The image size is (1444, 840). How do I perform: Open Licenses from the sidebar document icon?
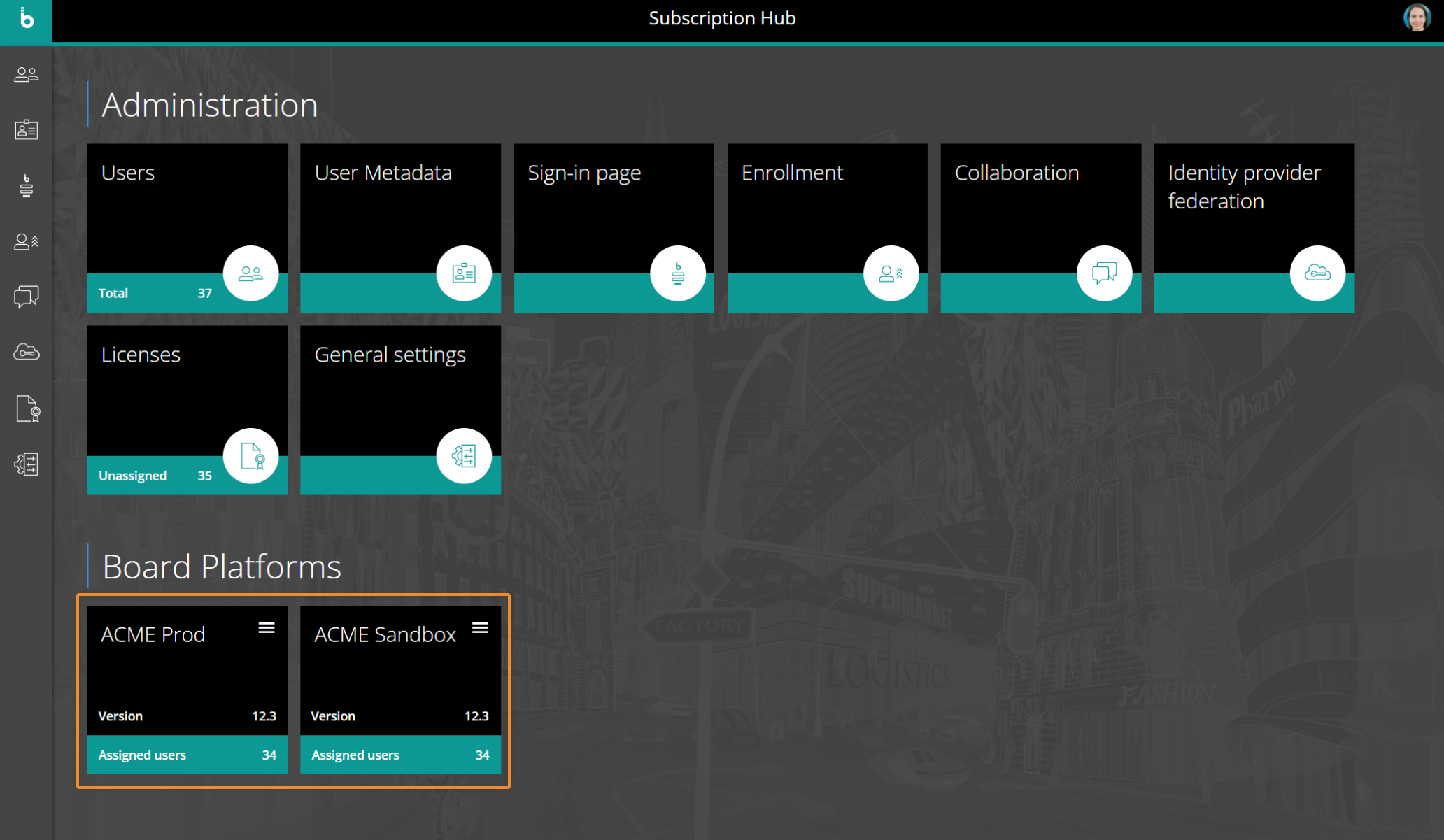[x=27, y=408]
